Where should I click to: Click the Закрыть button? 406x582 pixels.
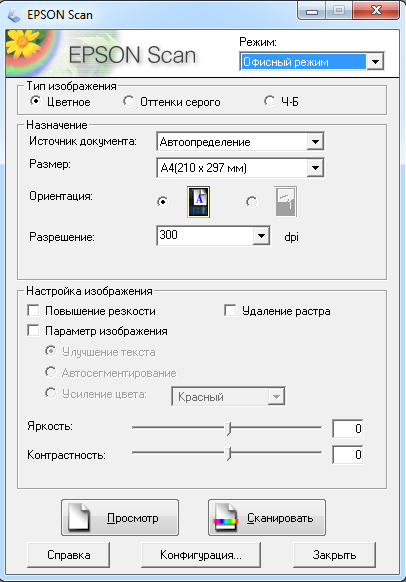pos(334,555)
